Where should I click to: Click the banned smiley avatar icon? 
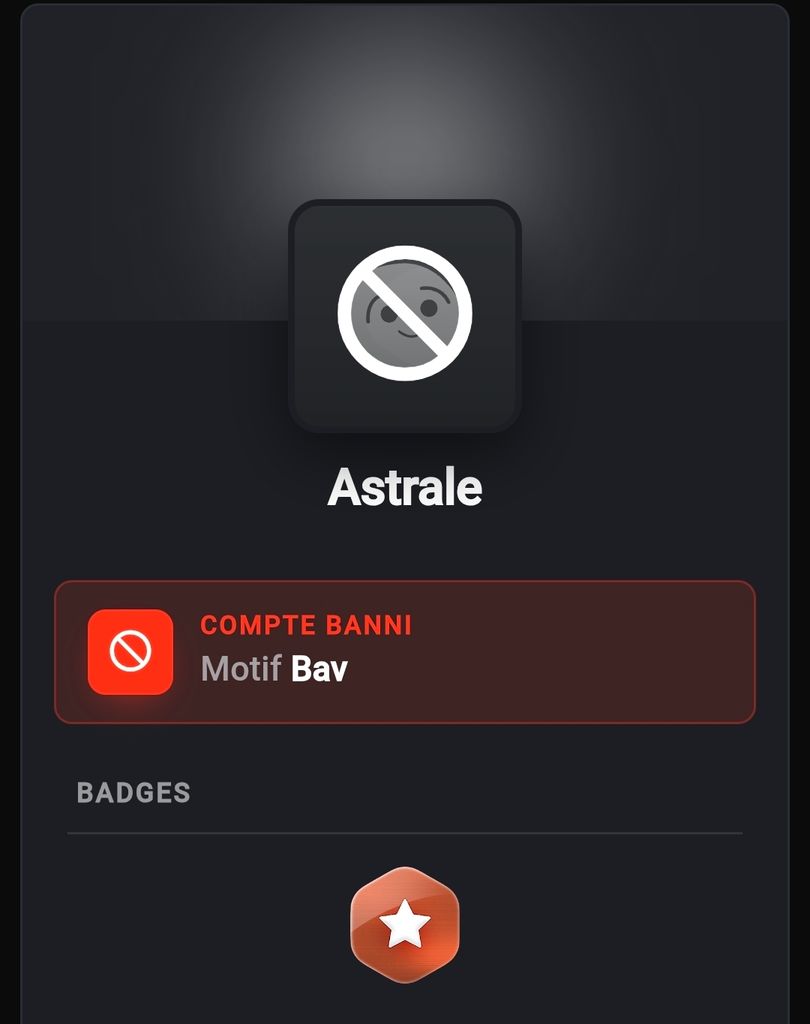pos(405,313)
